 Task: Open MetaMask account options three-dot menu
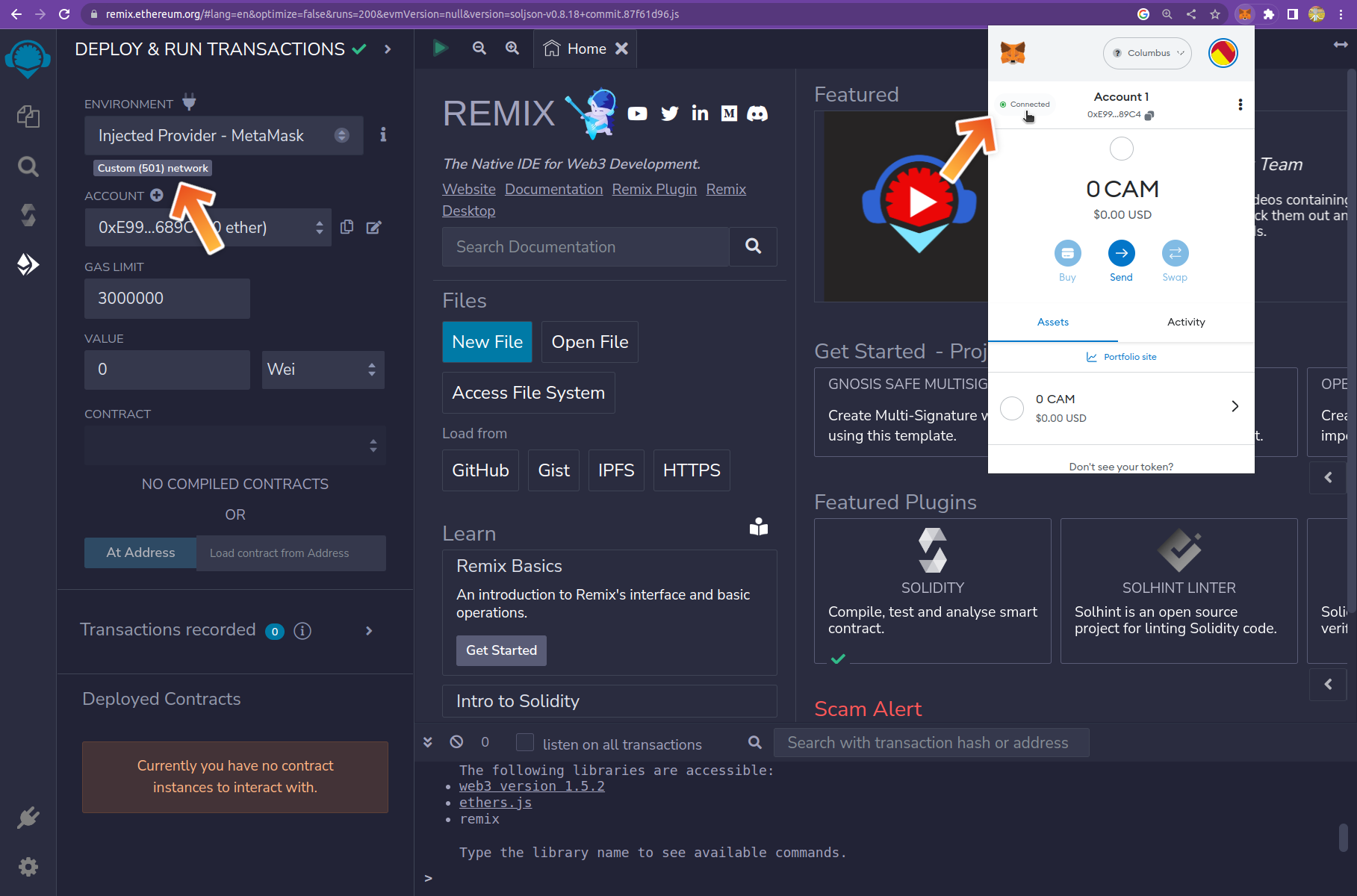click(x=1240, y=105)
